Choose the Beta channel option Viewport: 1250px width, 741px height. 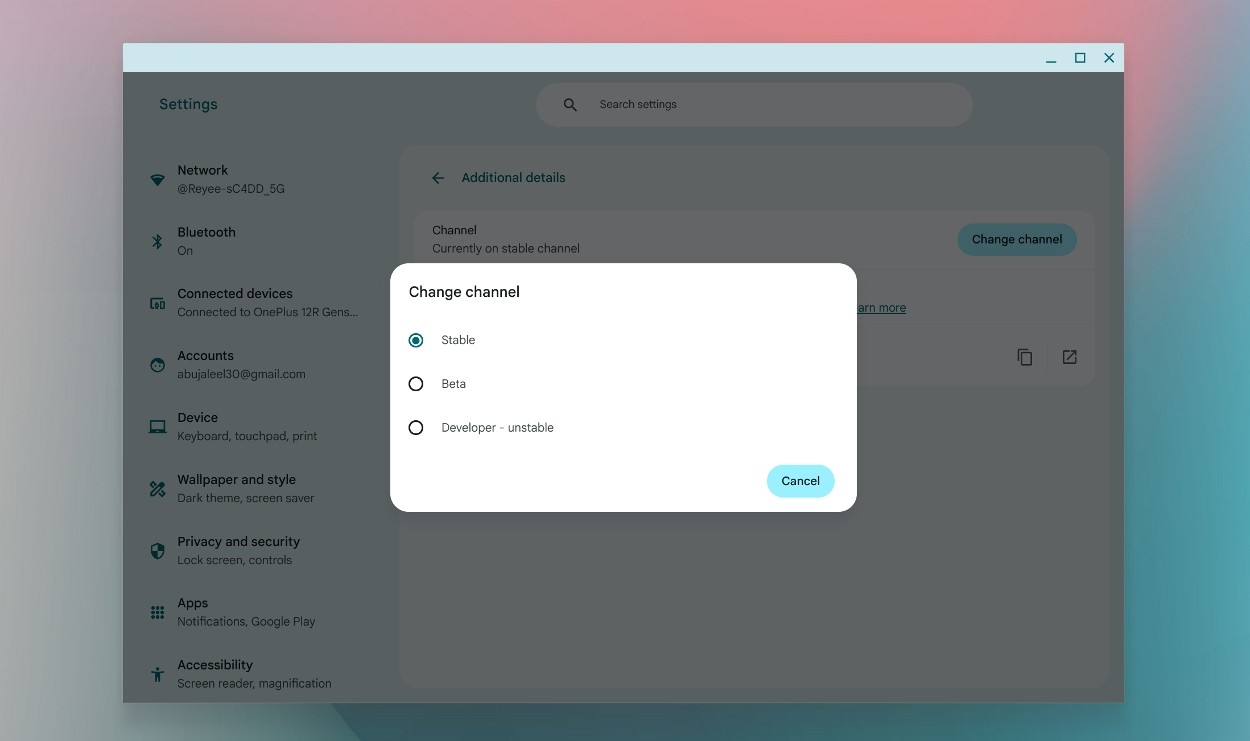(416, 384)
